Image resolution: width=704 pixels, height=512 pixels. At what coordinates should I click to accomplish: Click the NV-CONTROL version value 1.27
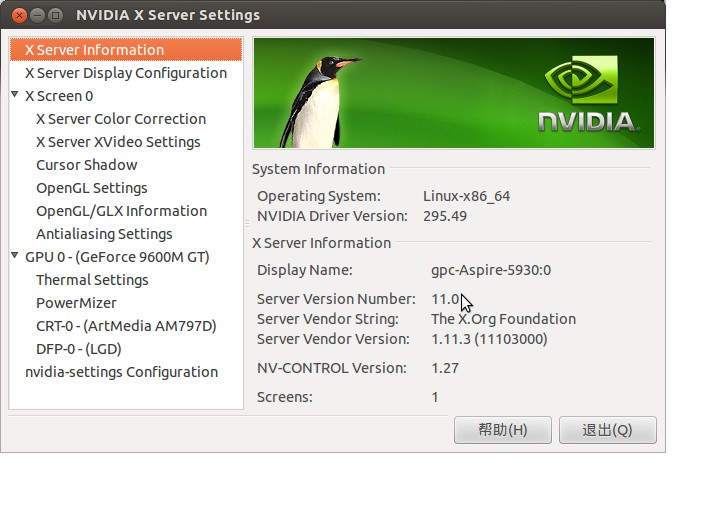click(x=444, y=368)
